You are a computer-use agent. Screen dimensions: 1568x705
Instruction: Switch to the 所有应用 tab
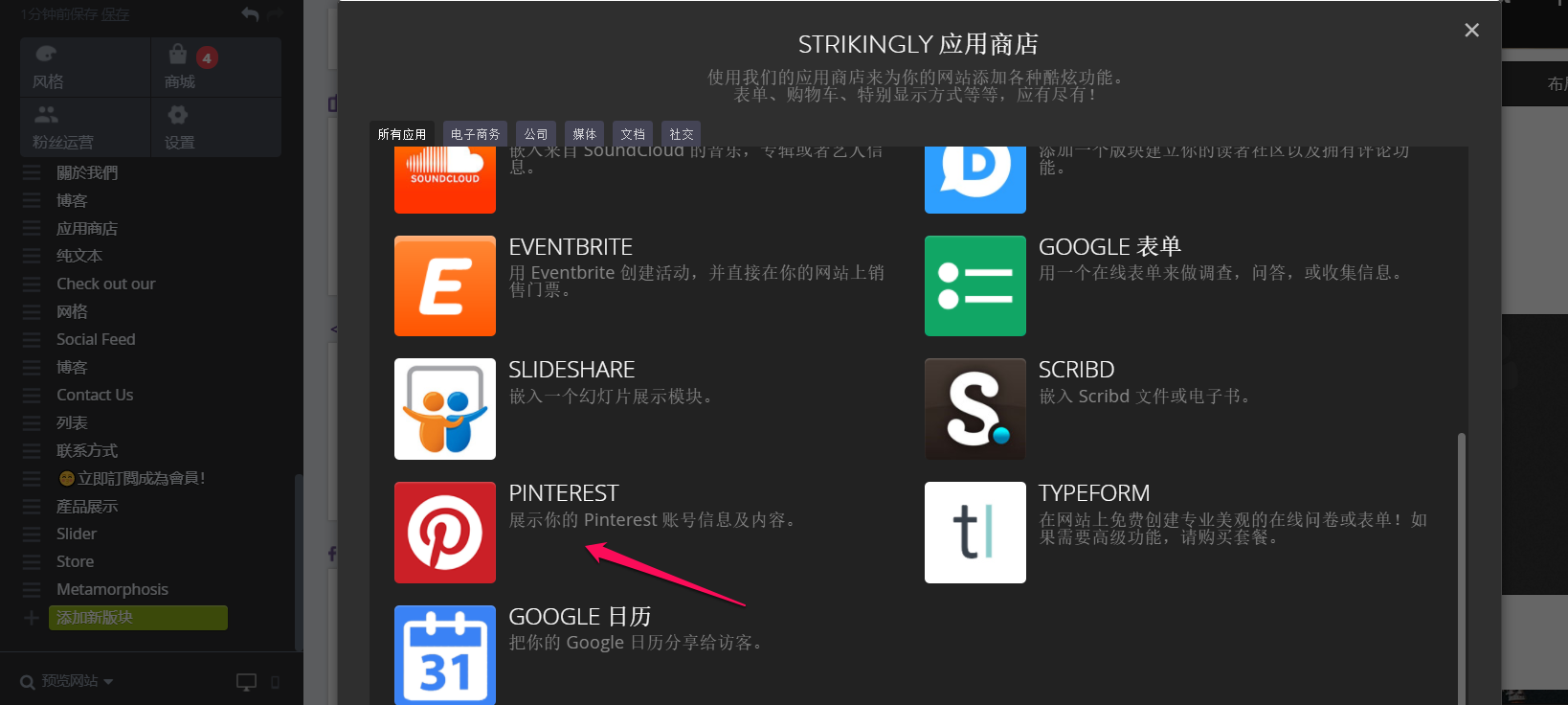click(x=402, y=134)
